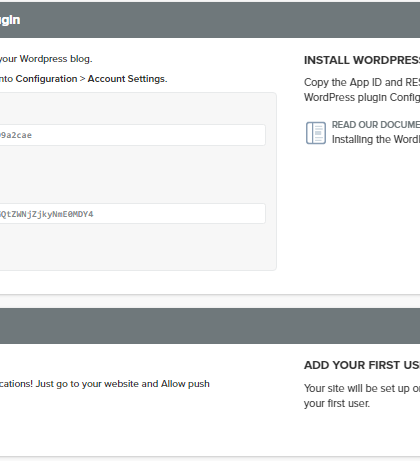
Task: Click the INSTALL WORDPRESS heading
Action: (362, 60)
